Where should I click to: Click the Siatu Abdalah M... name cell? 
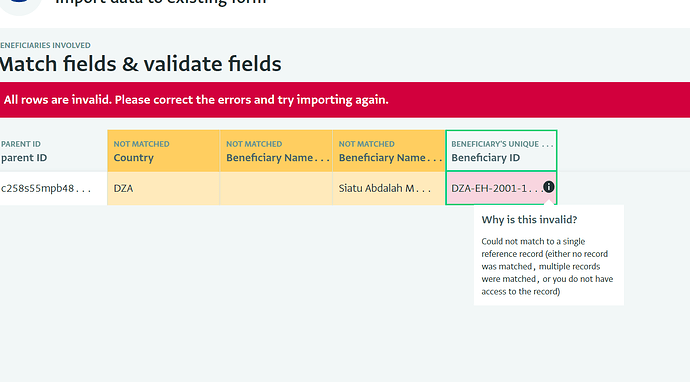click(389, 188)
